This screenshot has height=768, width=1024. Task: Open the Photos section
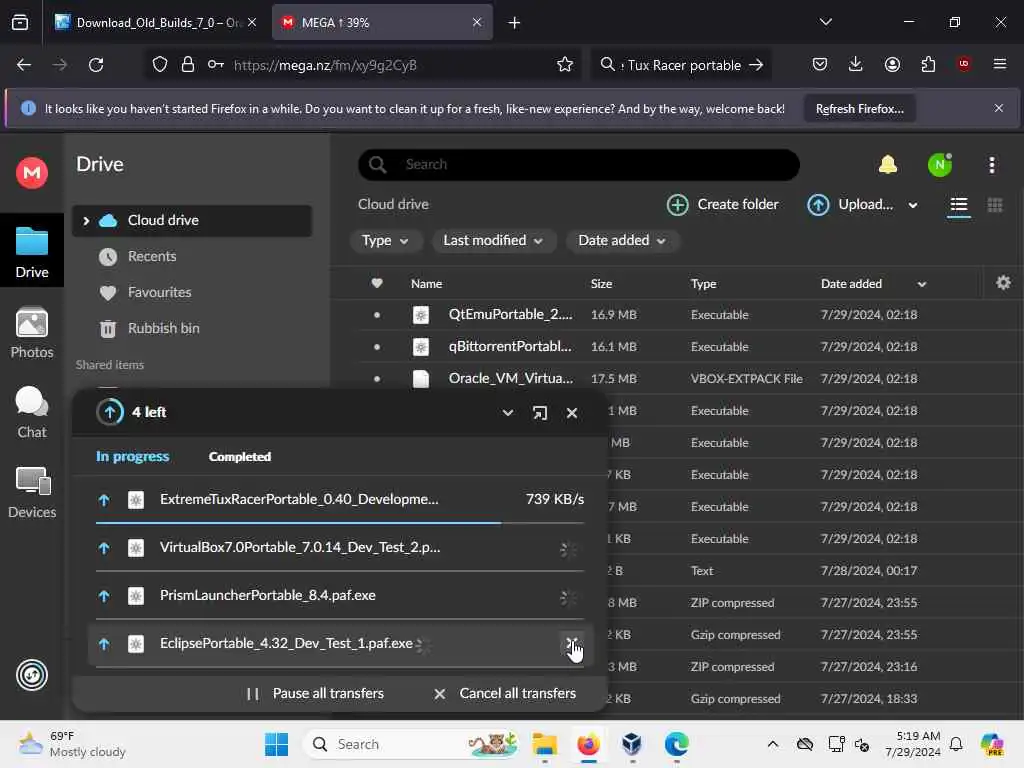coord(31,333)
